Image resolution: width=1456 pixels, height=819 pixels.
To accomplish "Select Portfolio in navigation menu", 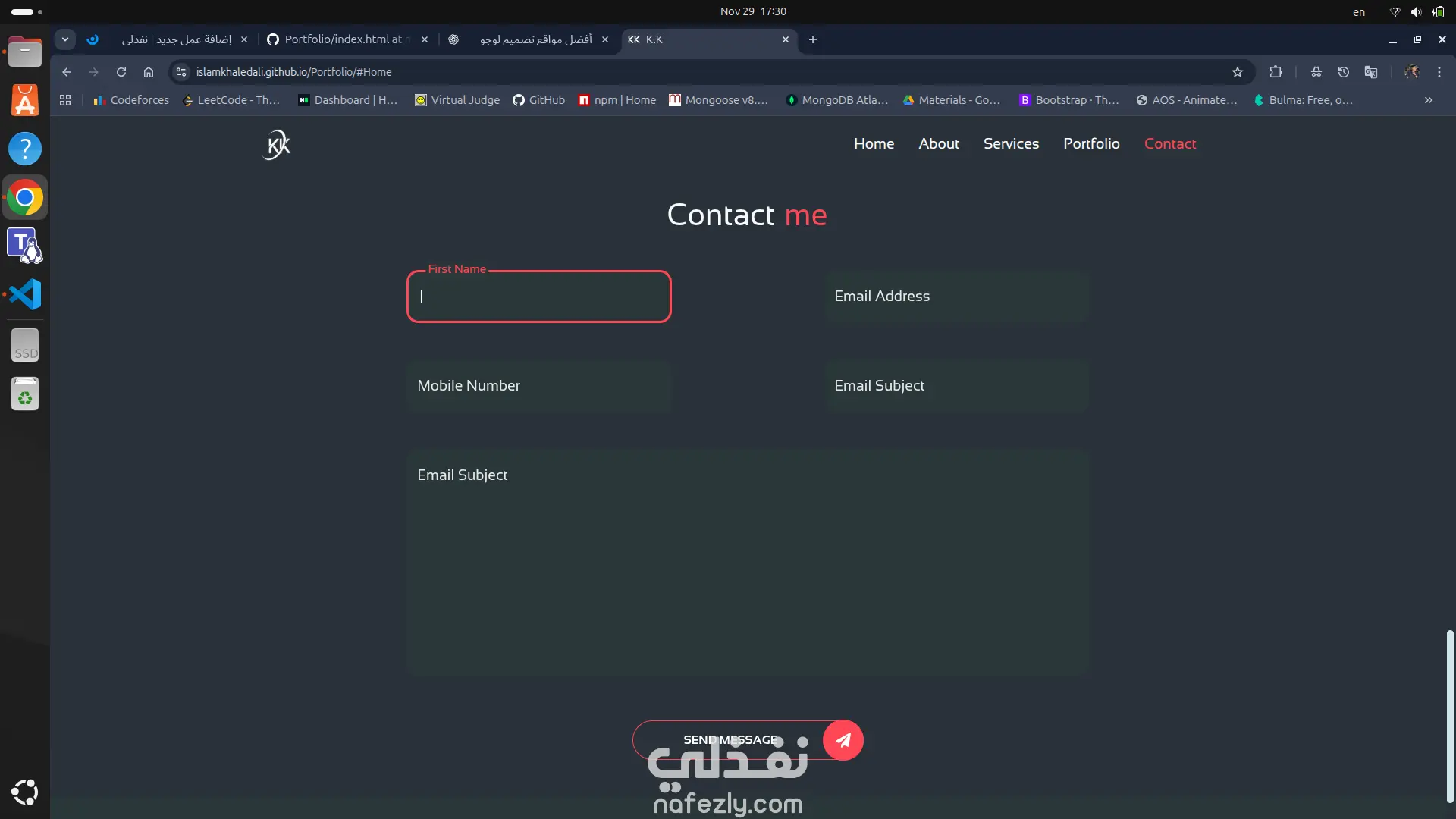I will point(1091,143).
